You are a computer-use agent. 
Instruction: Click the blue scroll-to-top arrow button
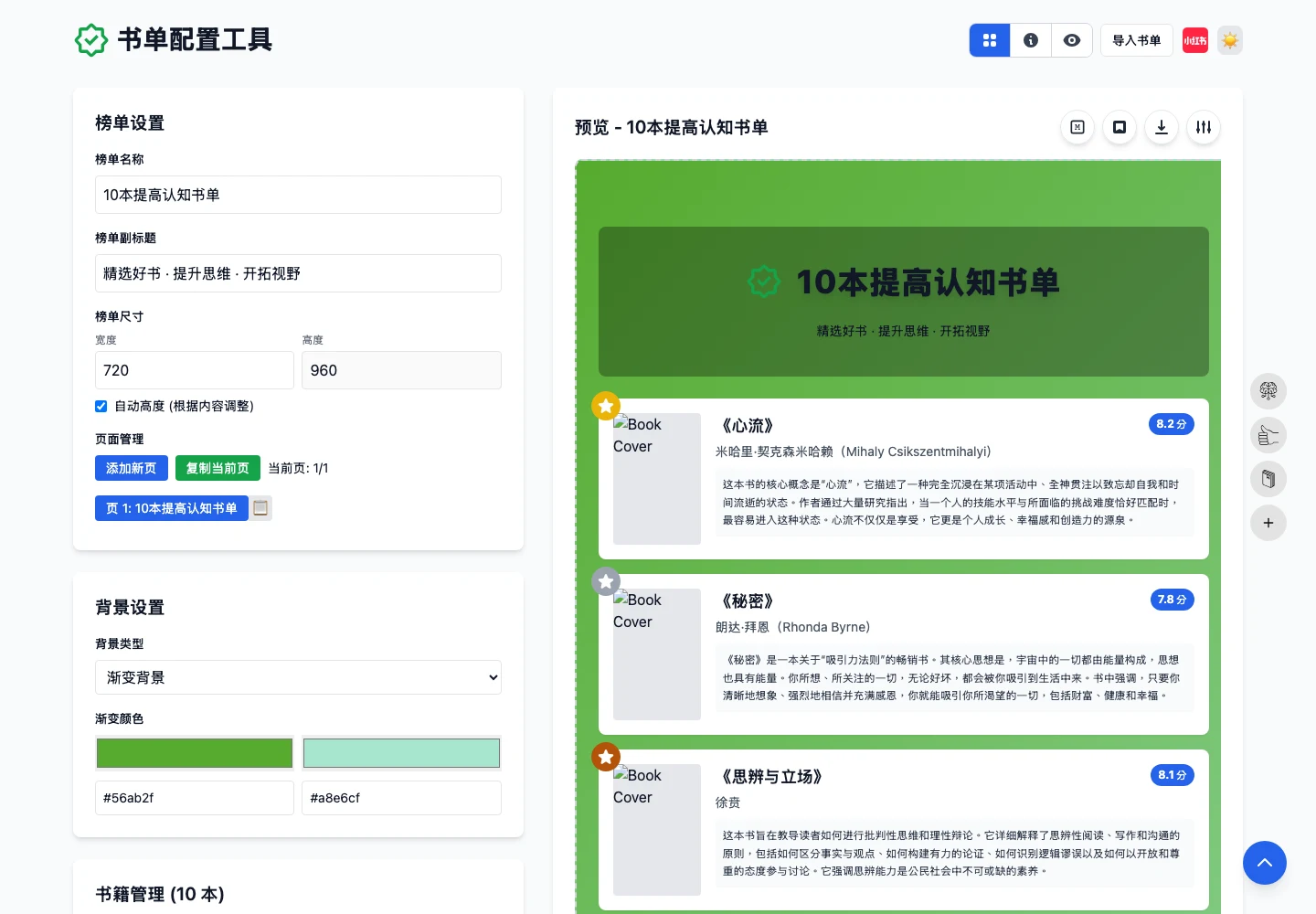(1265, 863)
